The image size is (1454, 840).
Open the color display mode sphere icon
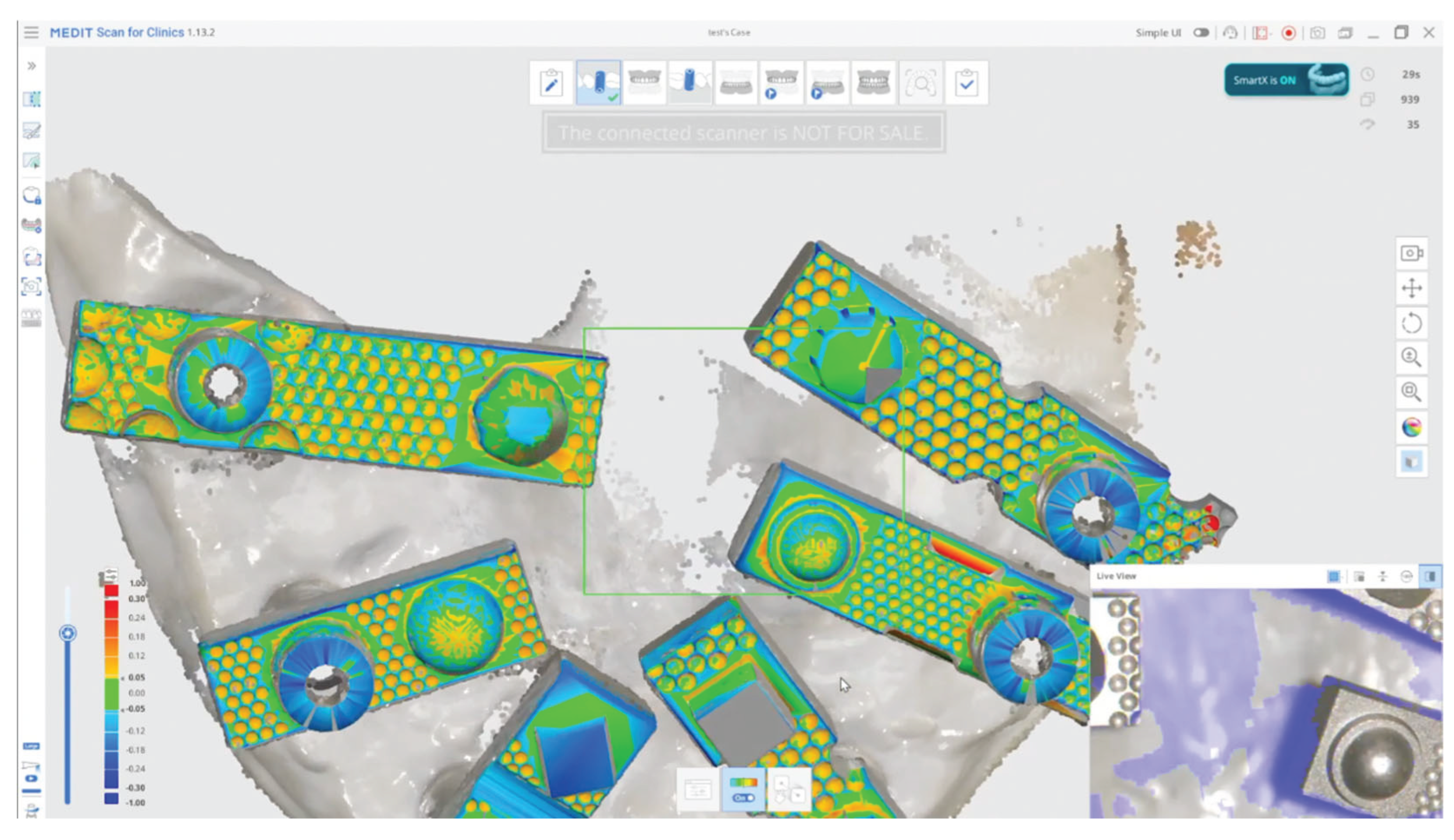pos(1411,428)
